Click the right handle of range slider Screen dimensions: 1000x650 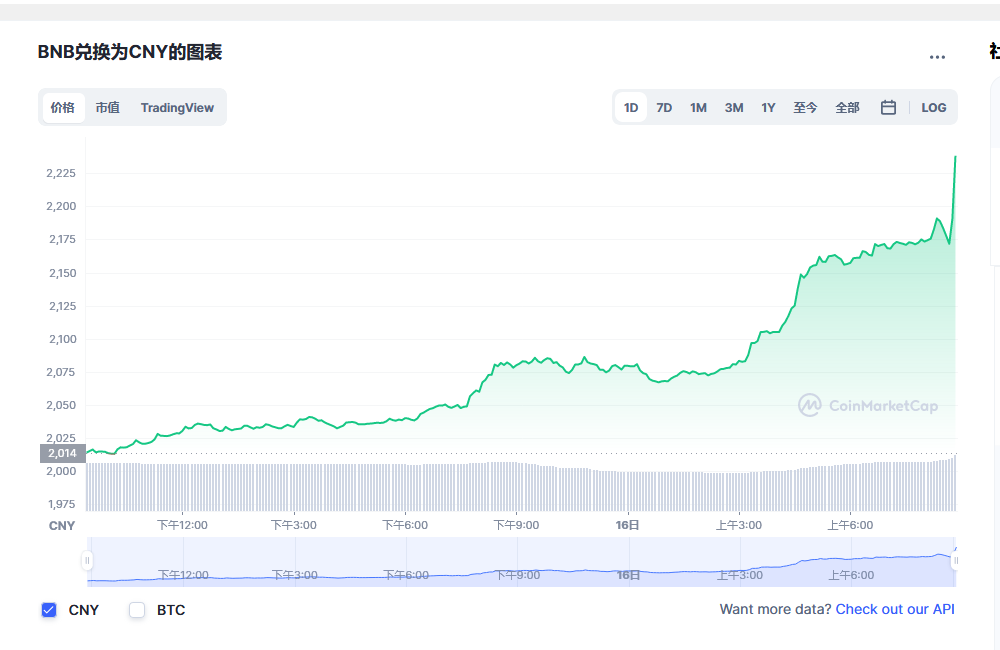point(955,561)
